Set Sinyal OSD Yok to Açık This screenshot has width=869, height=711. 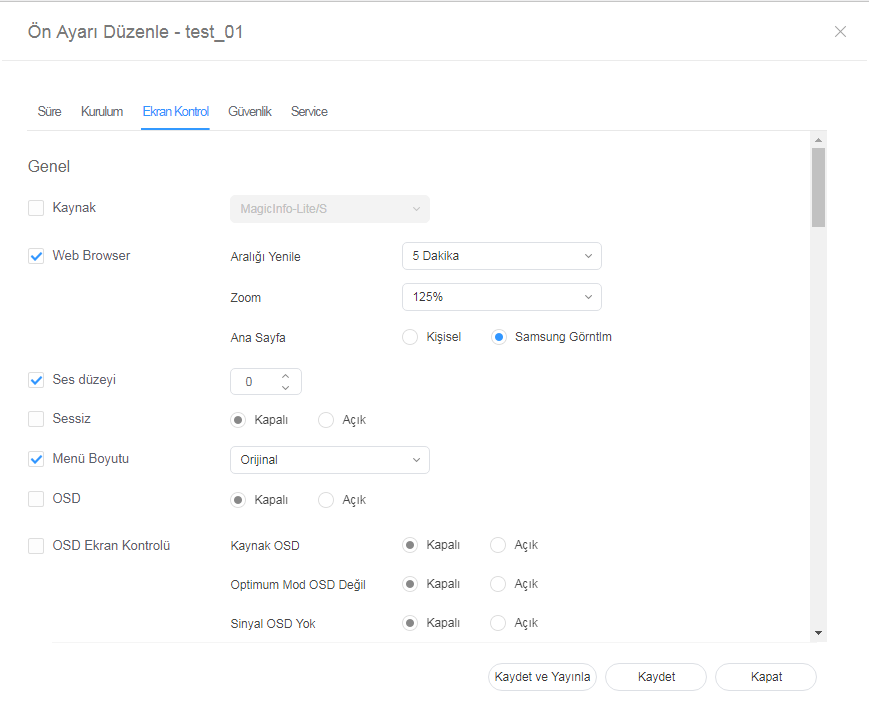[x=498, y=623]
